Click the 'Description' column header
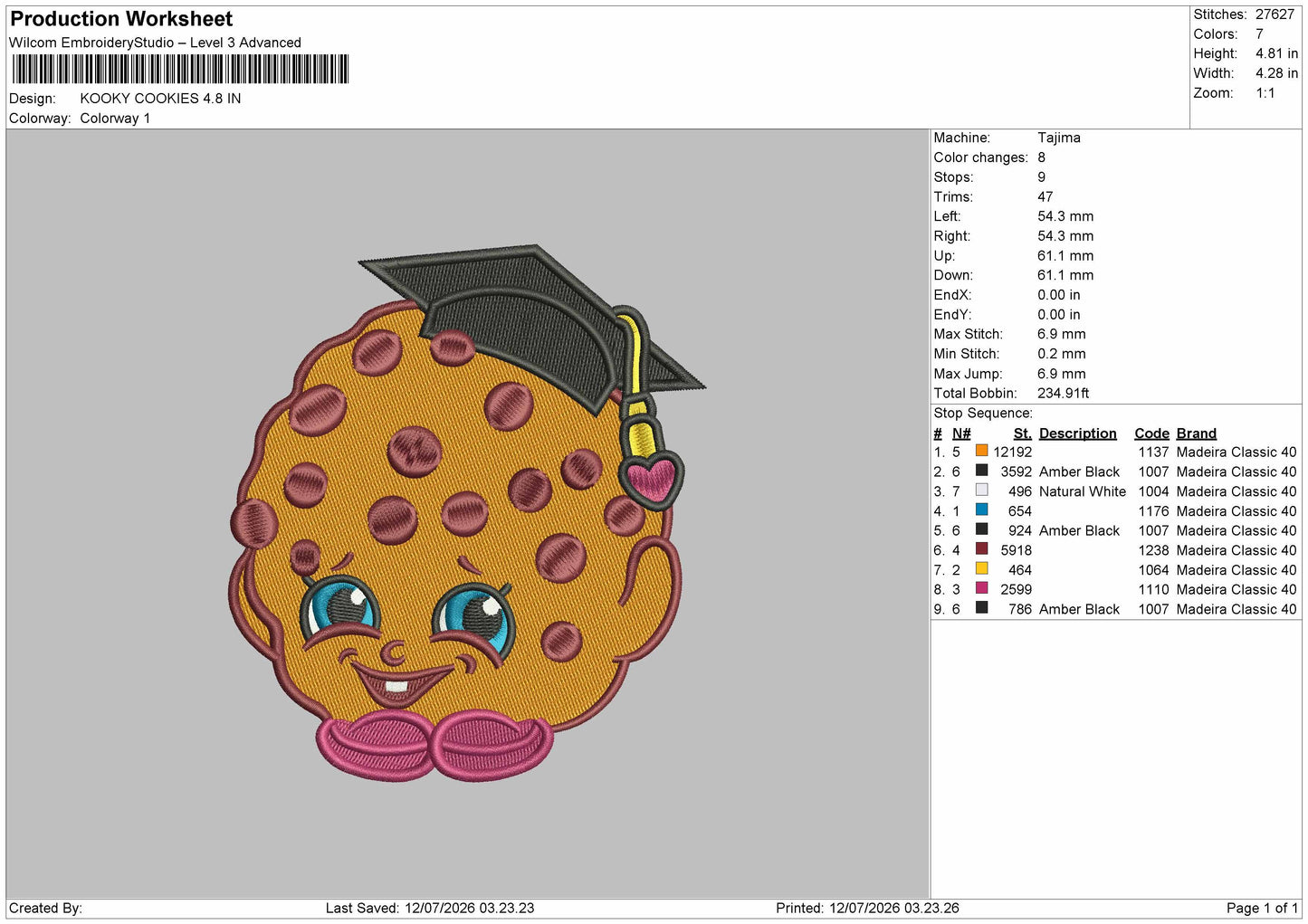This screenshot has width=1308, height=924. tap(1078, 433)
